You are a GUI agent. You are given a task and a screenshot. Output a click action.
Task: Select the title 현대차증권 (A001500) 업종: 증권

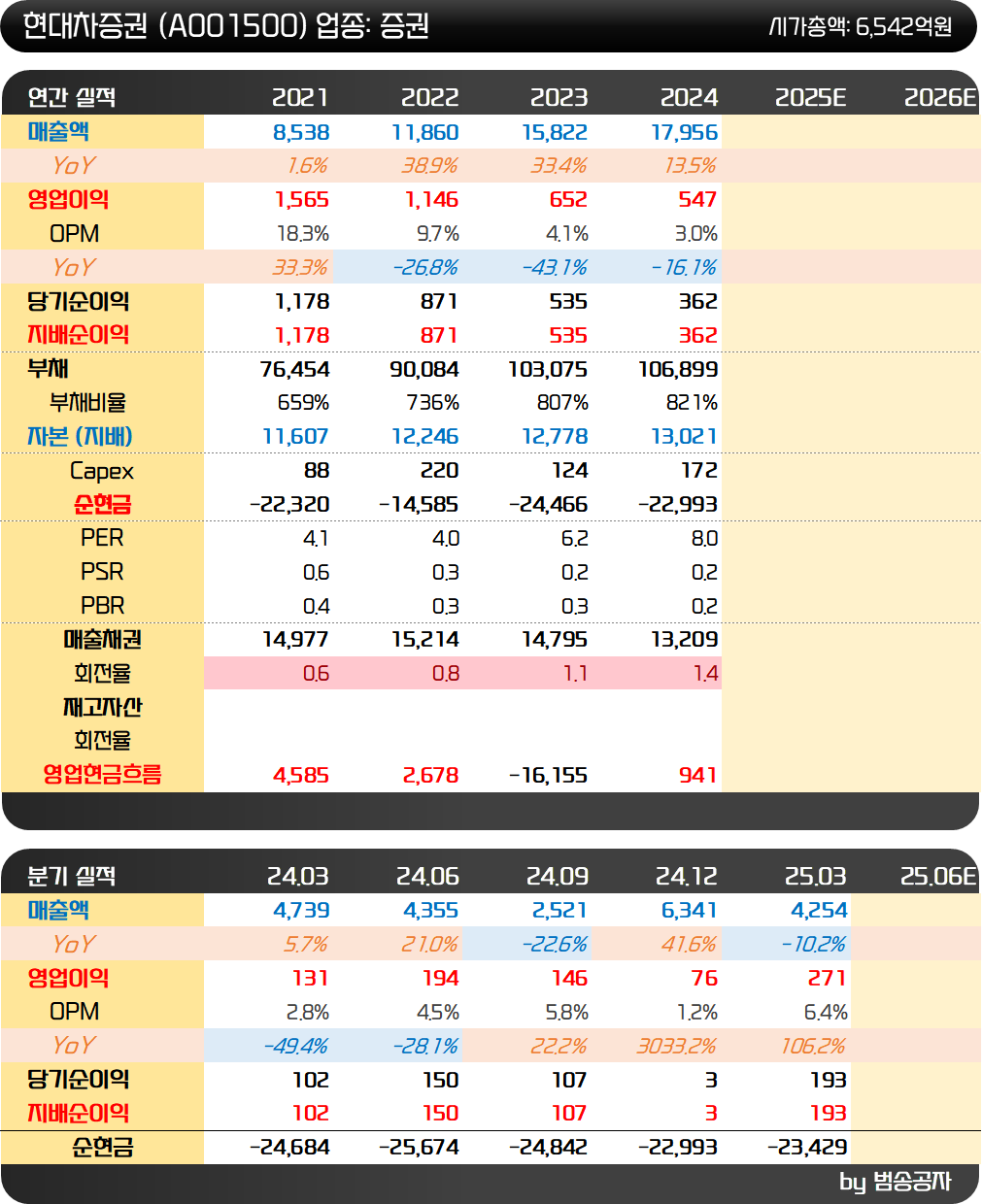click(x=225, y=25)
